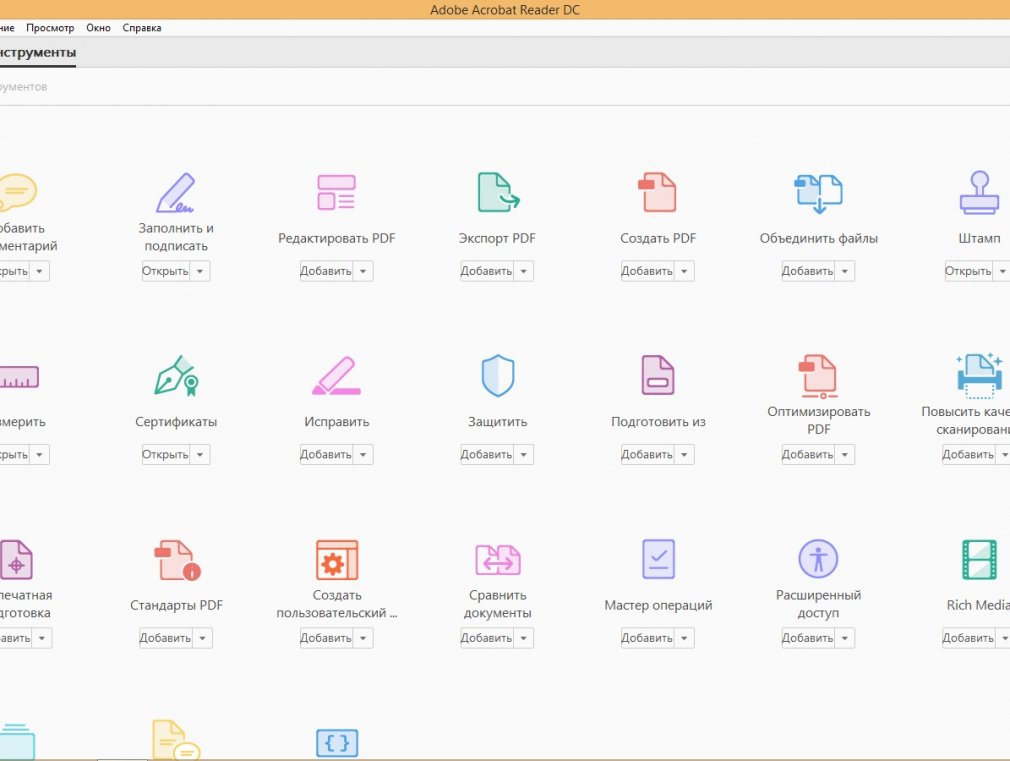Open the Сертификаты pen nib icon
The height and width of the screenshot is (761, 1010).
[176, 376]
